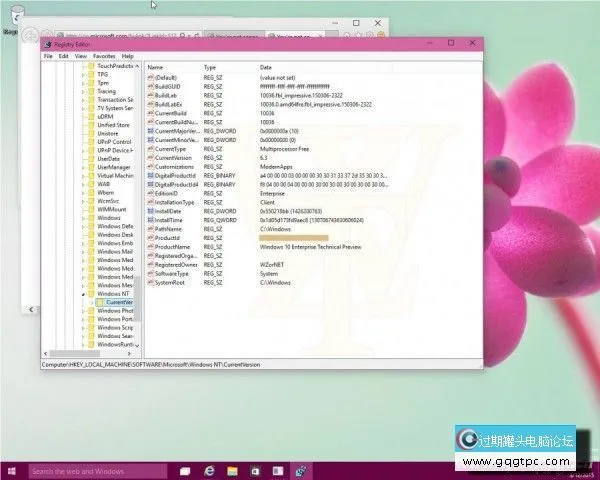Select the ProductName value icon
This screenshot has width=600, height=480.
point(151,246)
